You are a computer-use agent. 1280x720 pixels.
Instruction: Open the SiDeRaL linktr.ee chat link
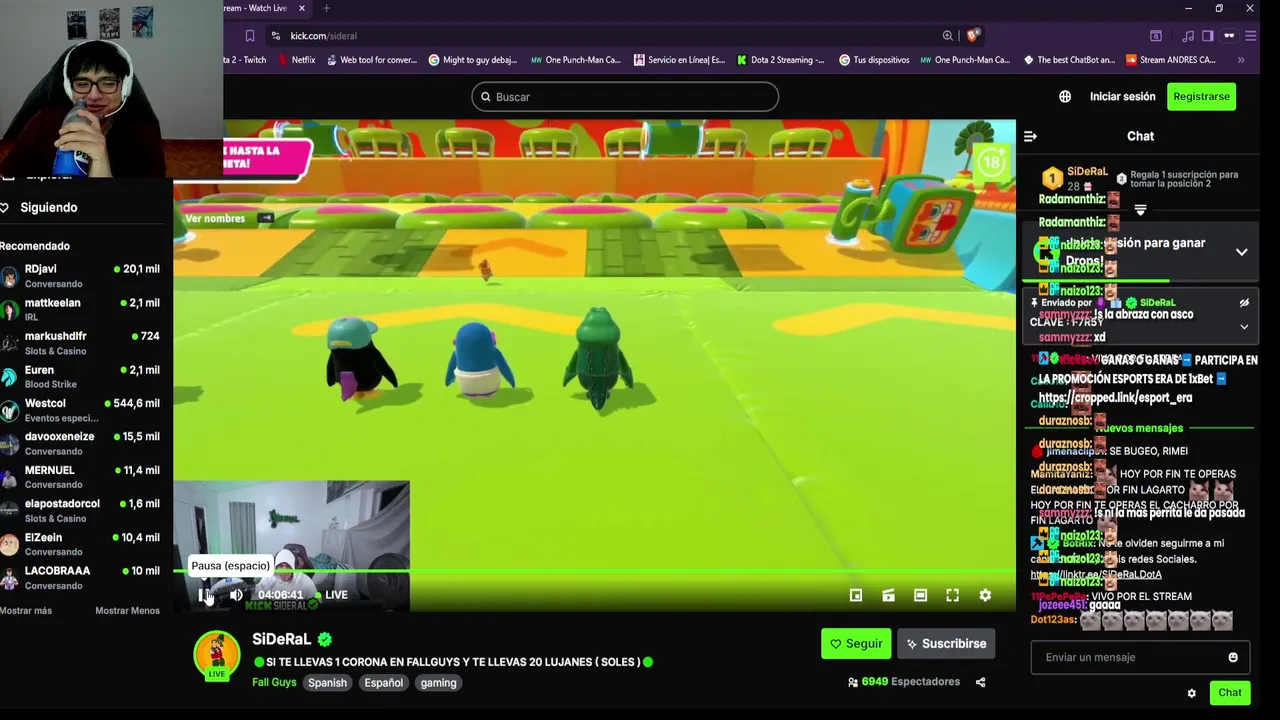click(x=1096, y=575)
